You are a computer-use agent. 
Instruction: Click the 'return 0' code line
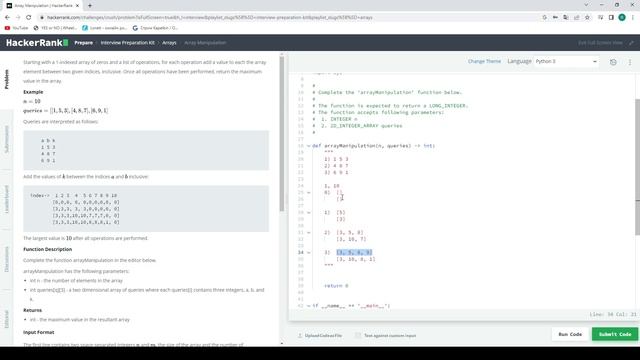(x=336, y=286)
